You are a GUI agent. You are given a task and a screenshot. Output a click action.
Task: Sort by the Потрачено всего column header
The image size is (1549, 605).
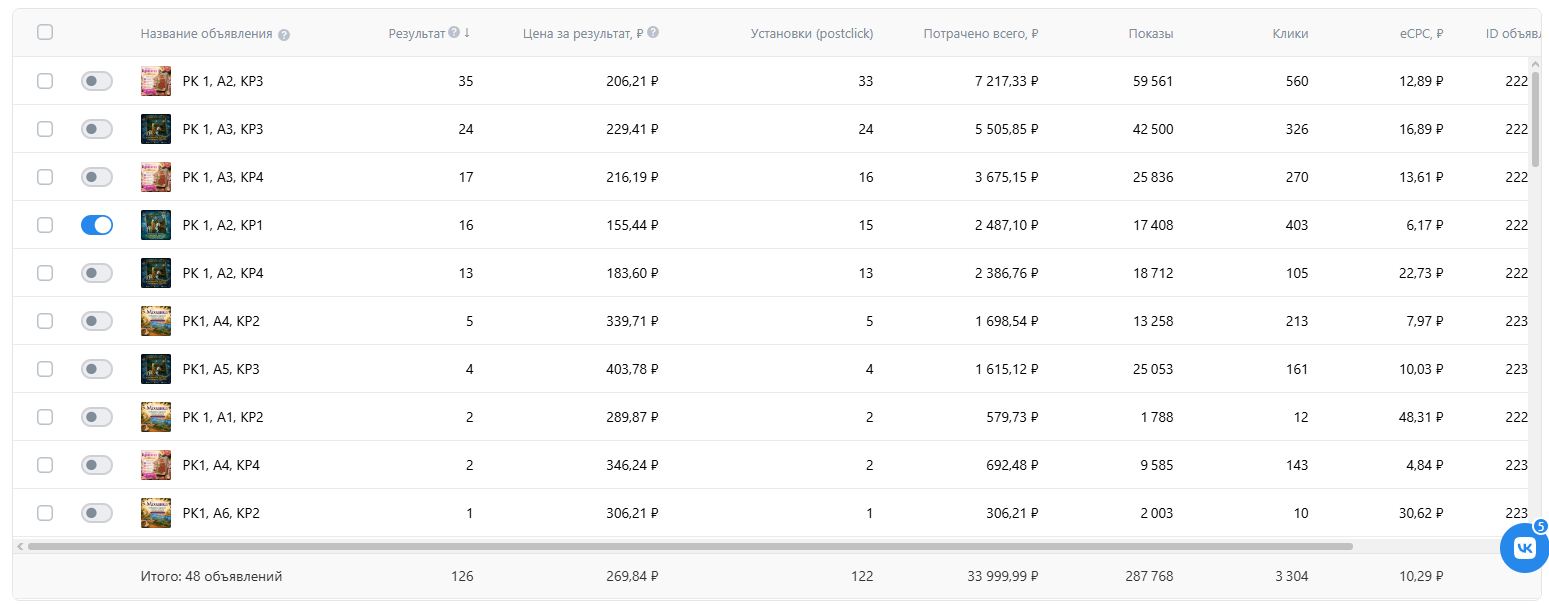tap(981, 33)
